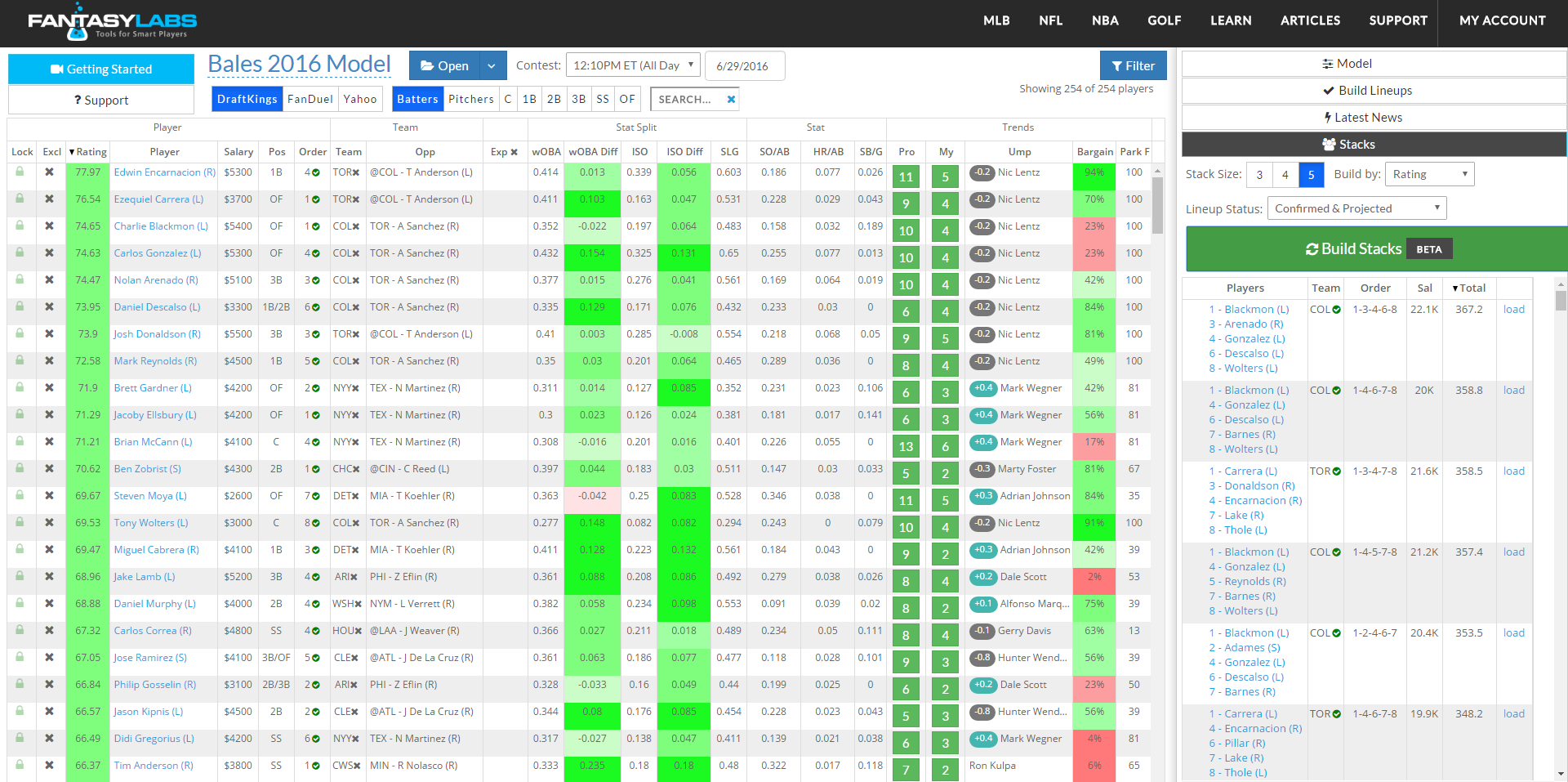Select stack size 4
1568x782 pixels.
[1285, 174]
